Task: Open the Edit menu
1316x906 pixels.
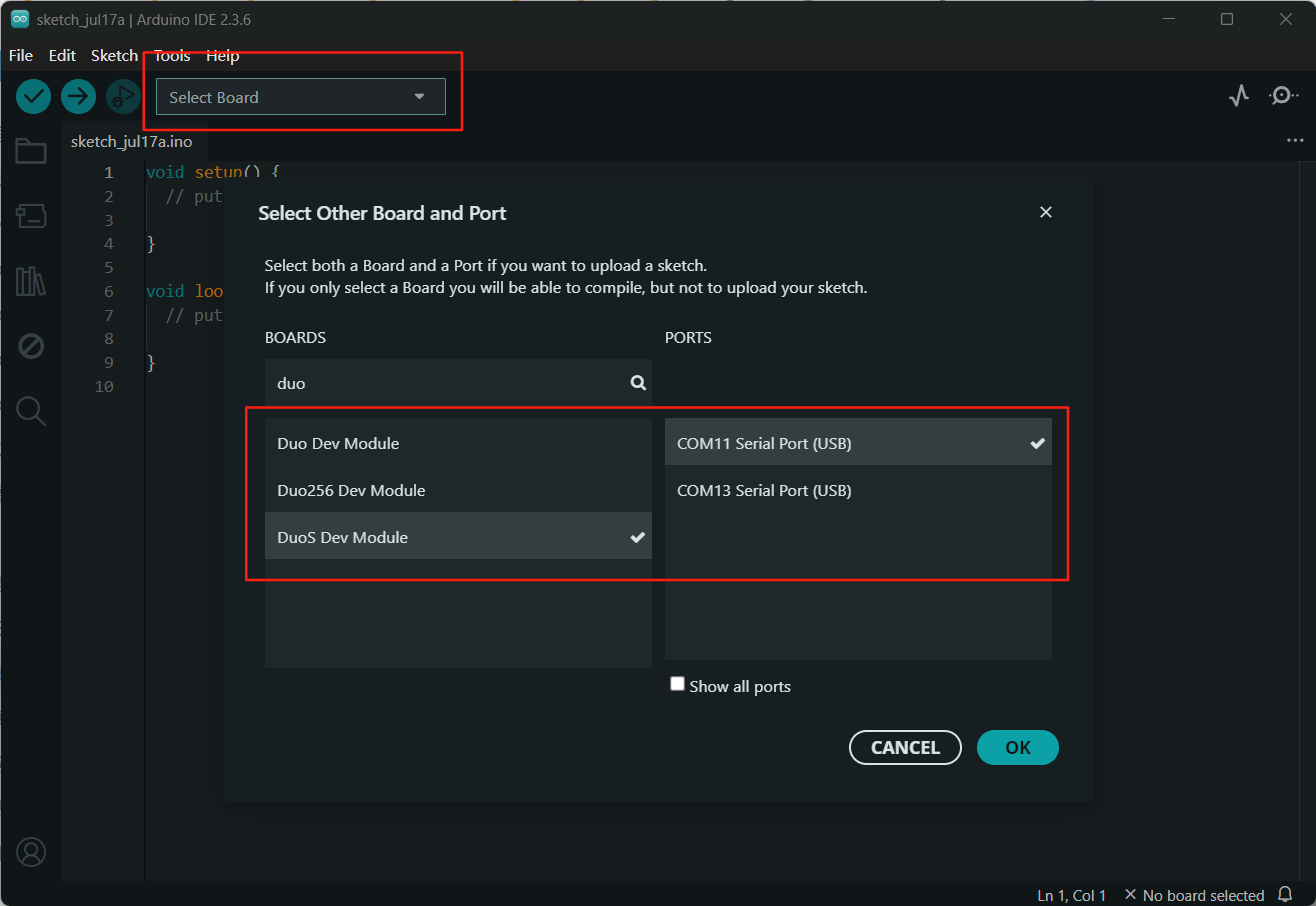Action: [62, 56]
